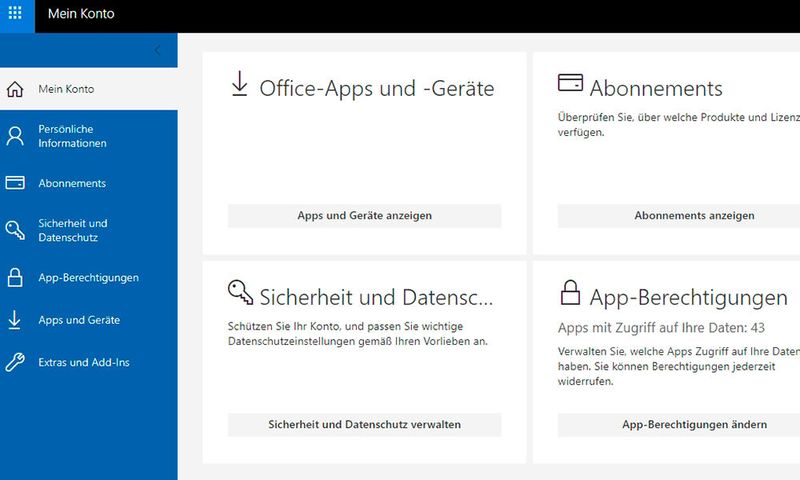Screen dimensions: 800x480
Task: Click the wrench icon for Extras und Add-Ins
Action: click(15, 362)
